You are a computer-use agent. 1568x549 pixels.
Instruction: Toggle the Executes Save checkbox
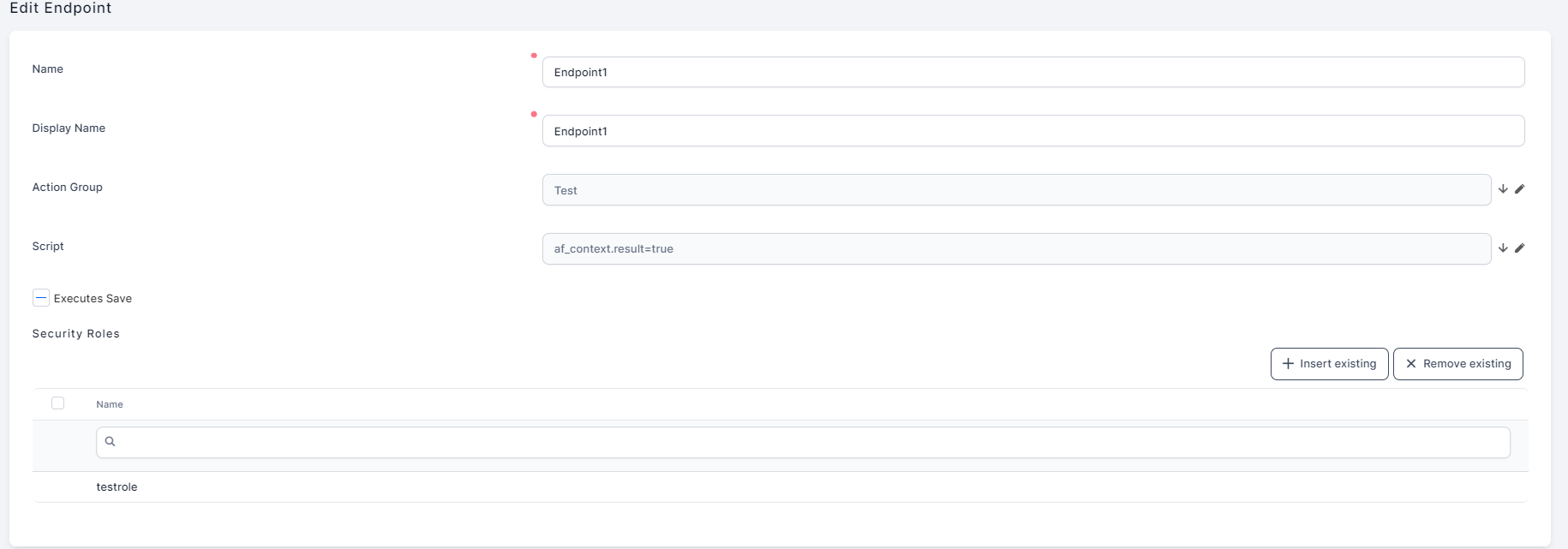point(41,298)
